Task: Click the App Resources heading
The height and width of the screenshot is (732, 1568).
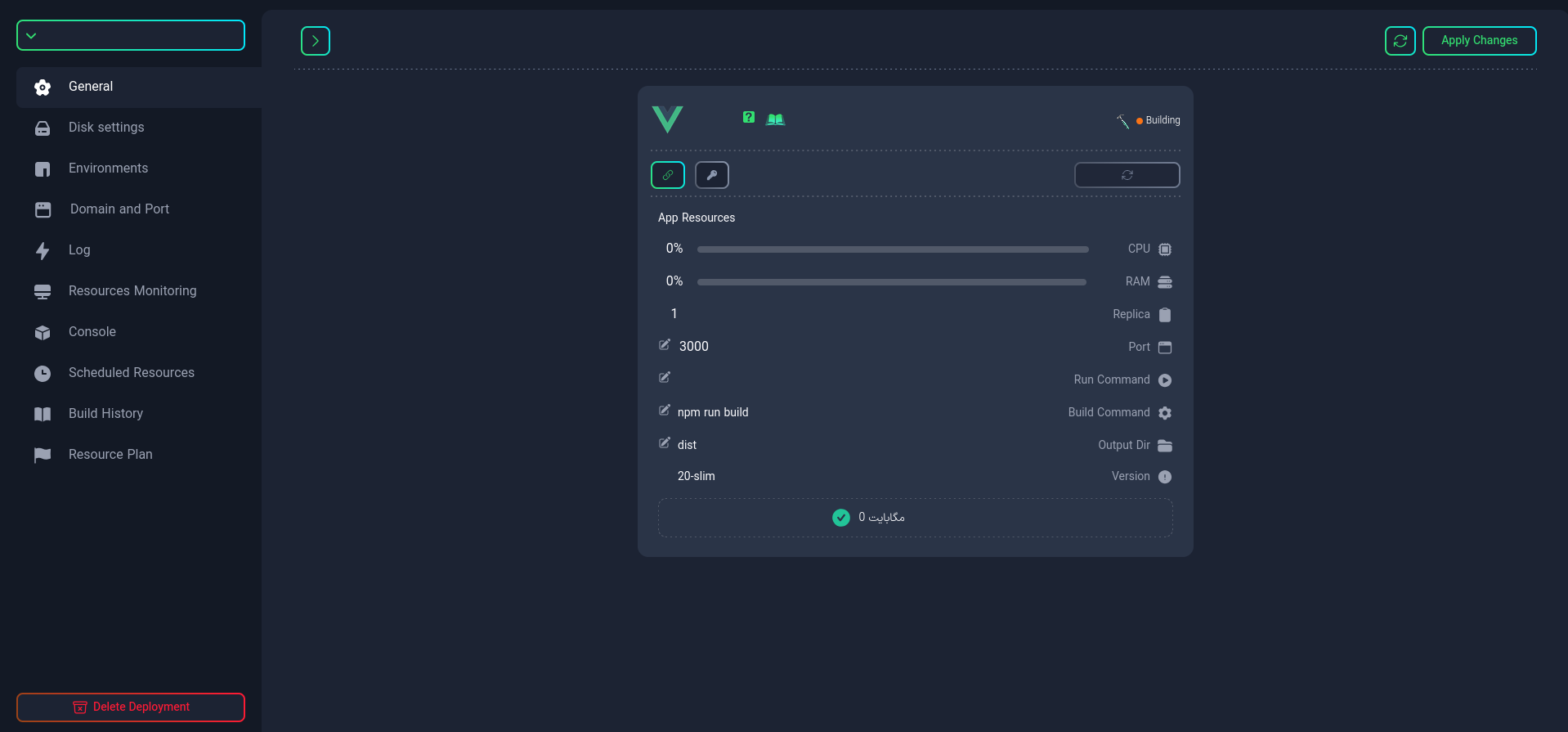Action: pos(697,218)
